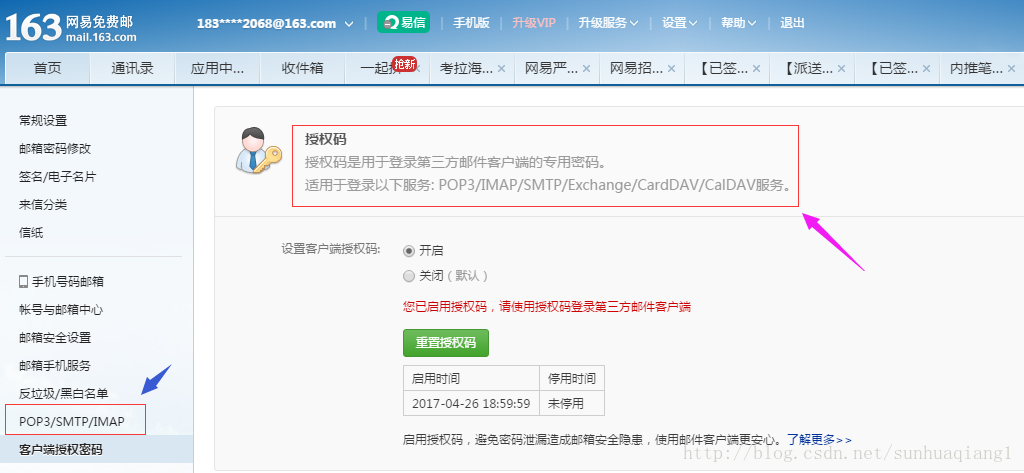Open the 升级服务 dropdown menu

tap(608, 23)
